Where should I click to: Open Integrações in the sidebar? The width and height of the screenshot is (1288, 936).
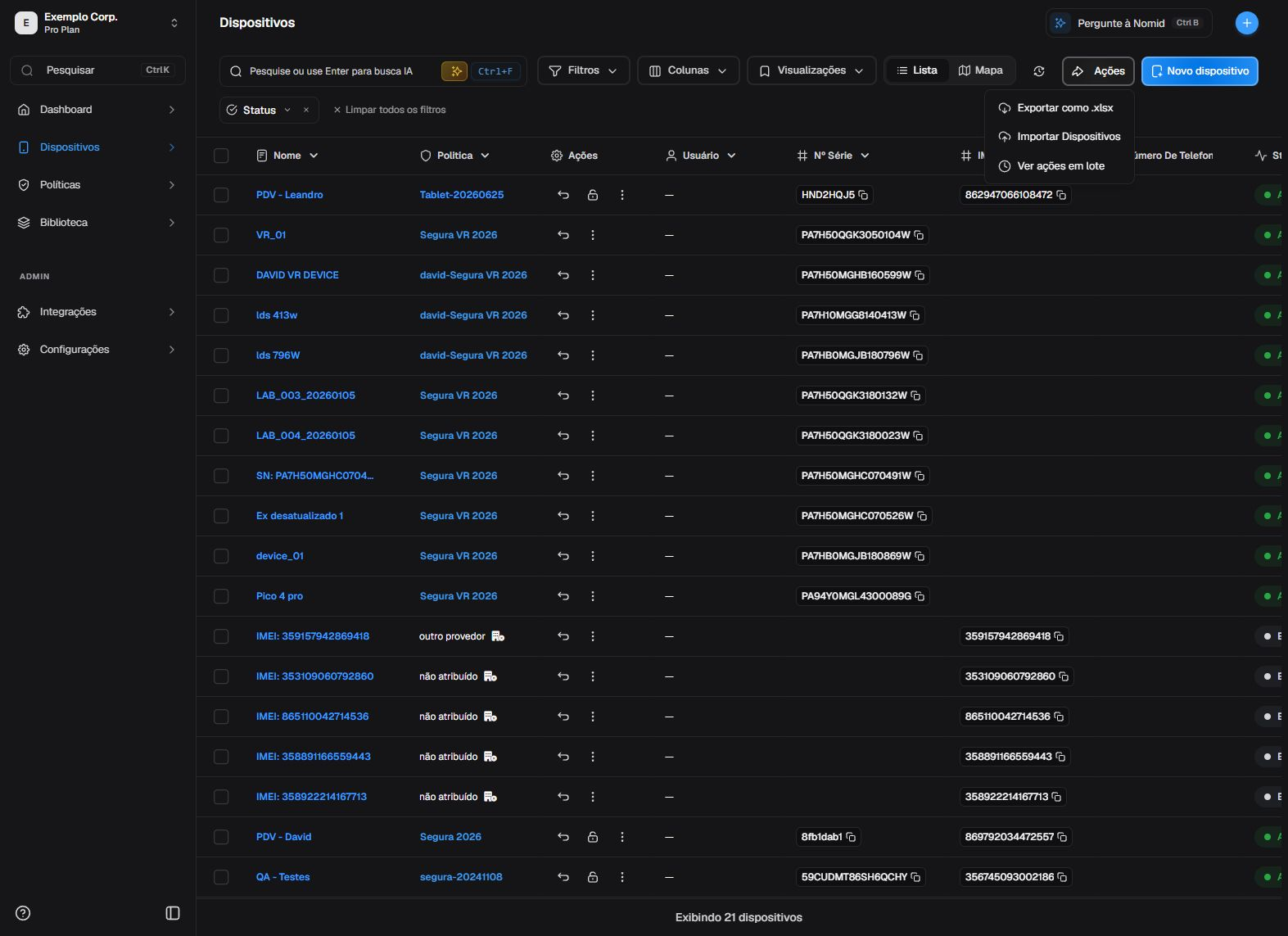(x=97, y=312)
